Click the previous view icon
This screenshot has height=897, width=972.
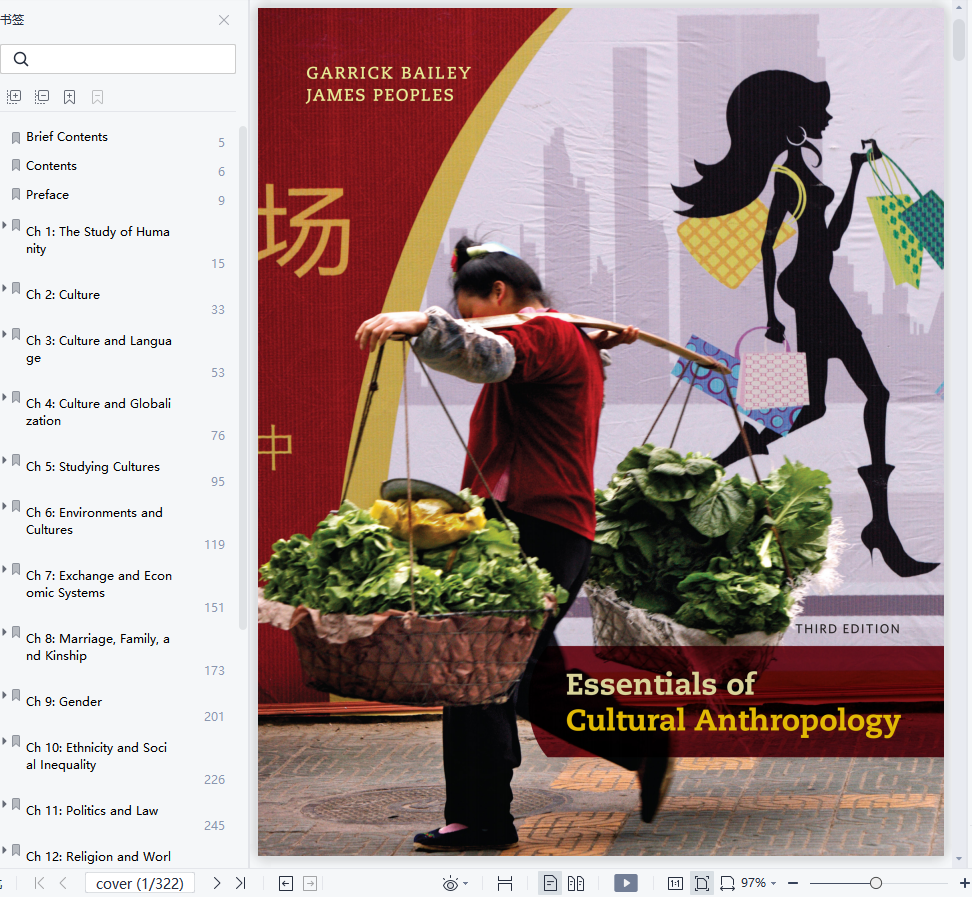point(286,883)
